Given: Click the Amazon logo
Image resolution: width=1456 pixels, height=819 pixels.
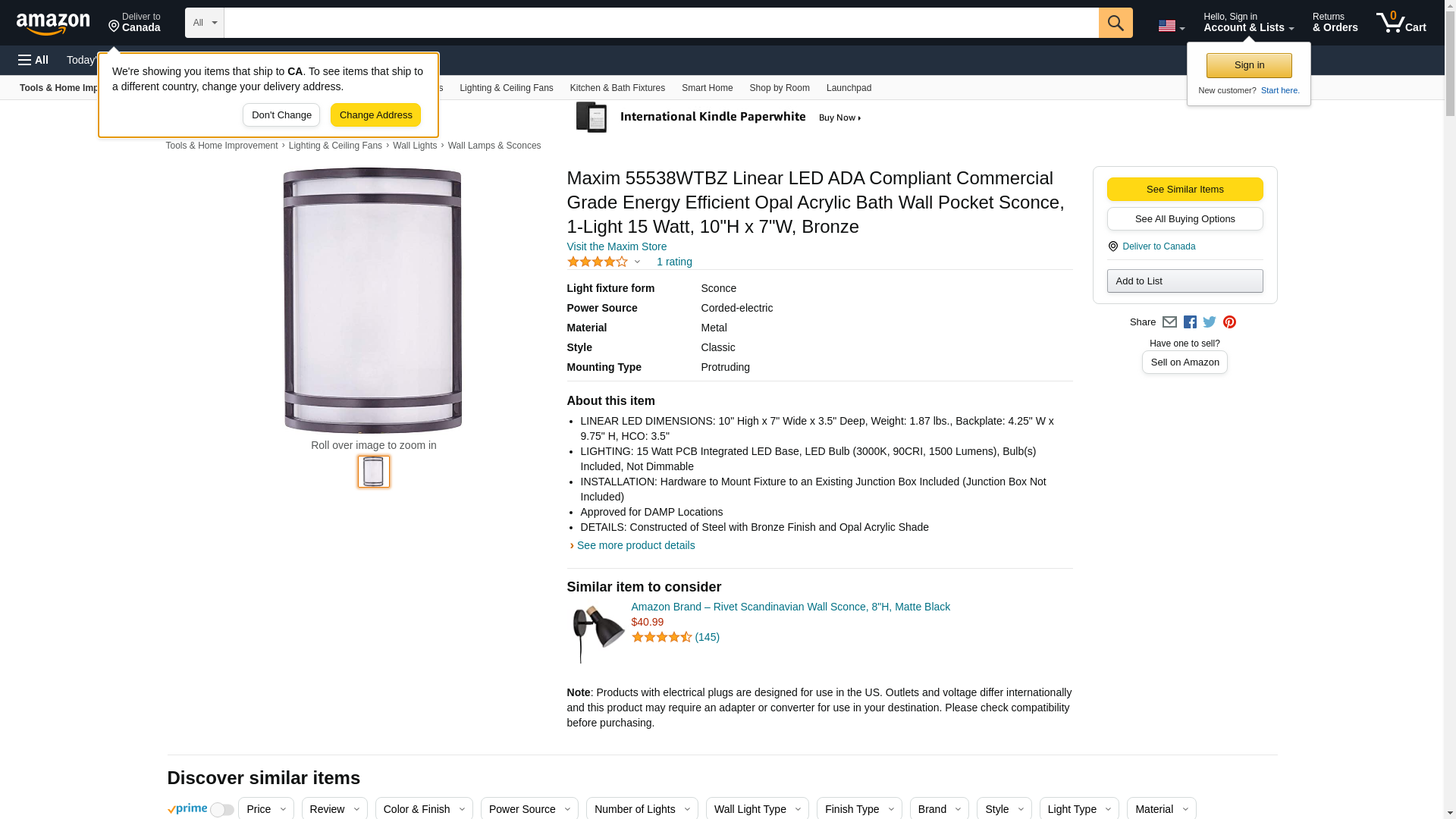Looking at the screenshot, I should pyautogui.click(x=53, y=24).
